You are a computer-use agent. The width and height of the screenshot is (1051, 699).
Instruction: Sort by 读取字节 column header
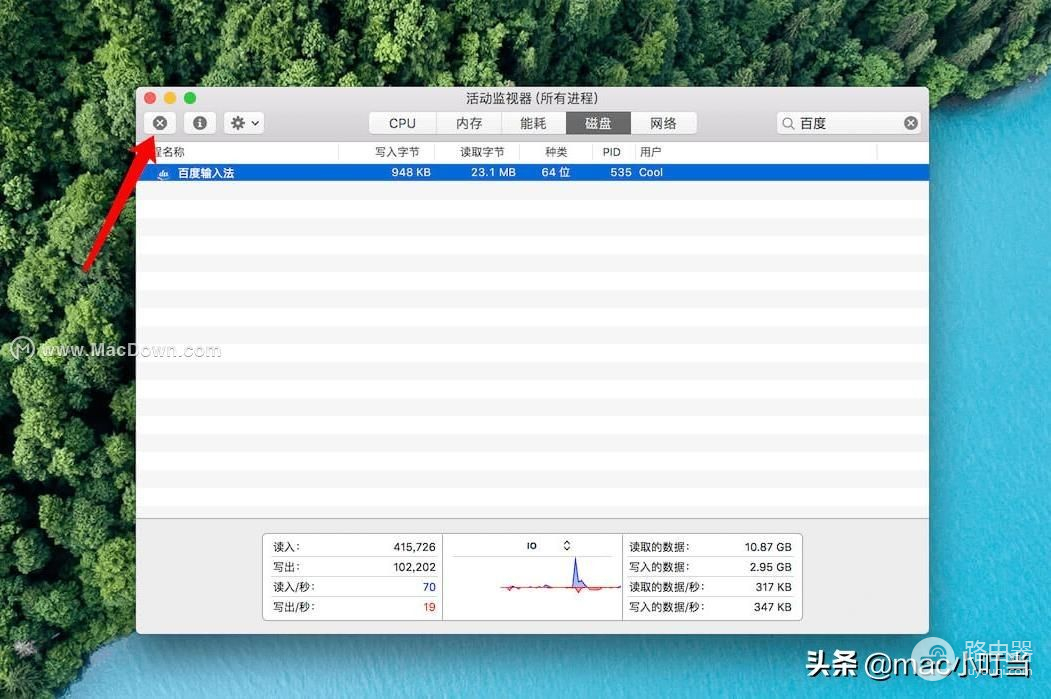482,152
